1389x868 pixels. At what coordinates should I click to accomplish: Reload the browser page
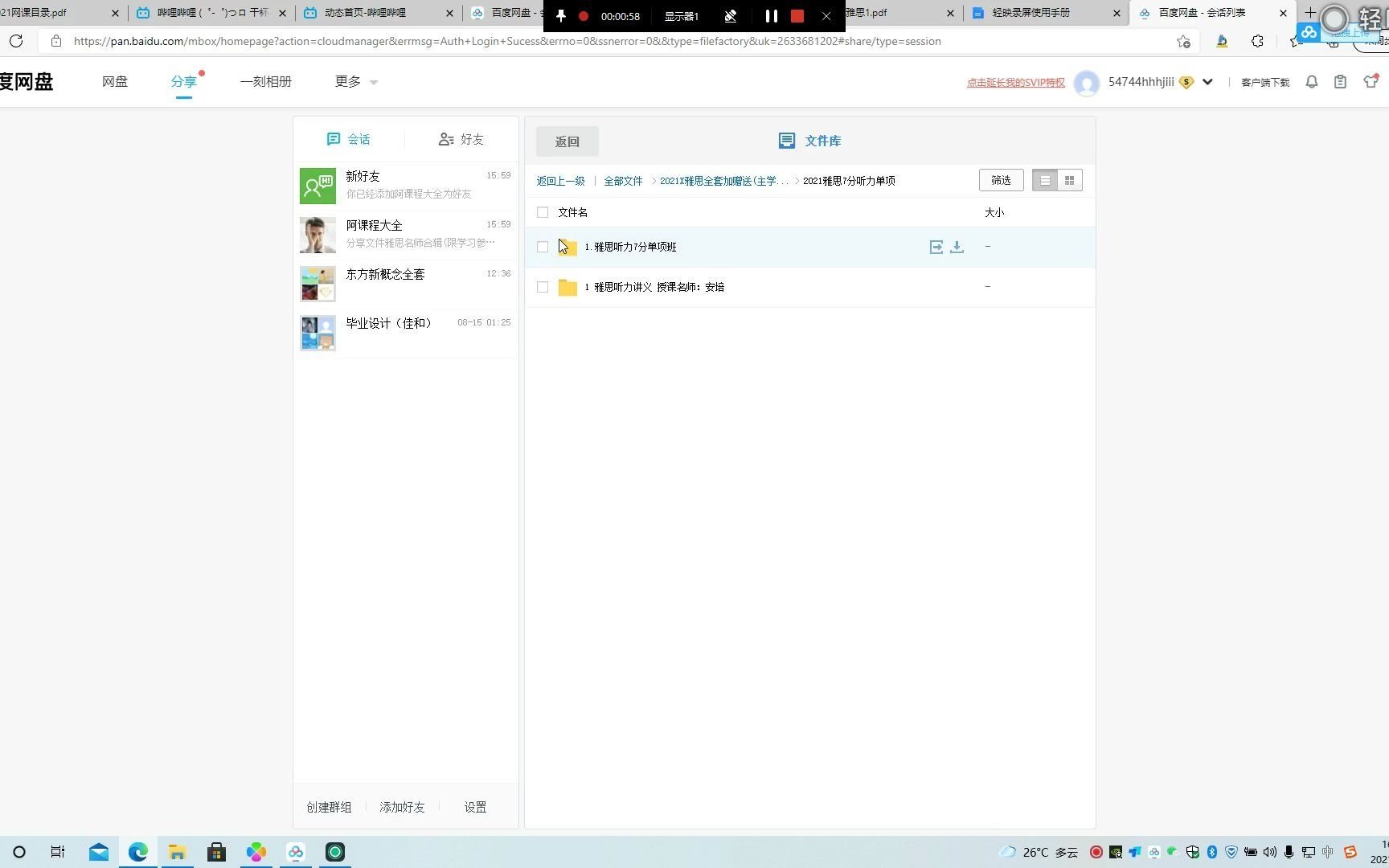[x=16, y=41]
